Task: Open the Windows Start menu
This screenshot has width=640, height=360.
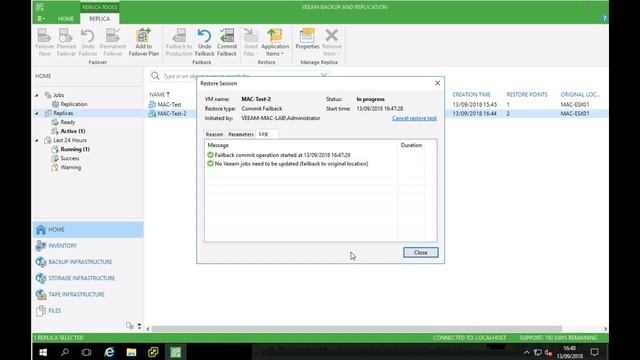Action: point(43,352)
